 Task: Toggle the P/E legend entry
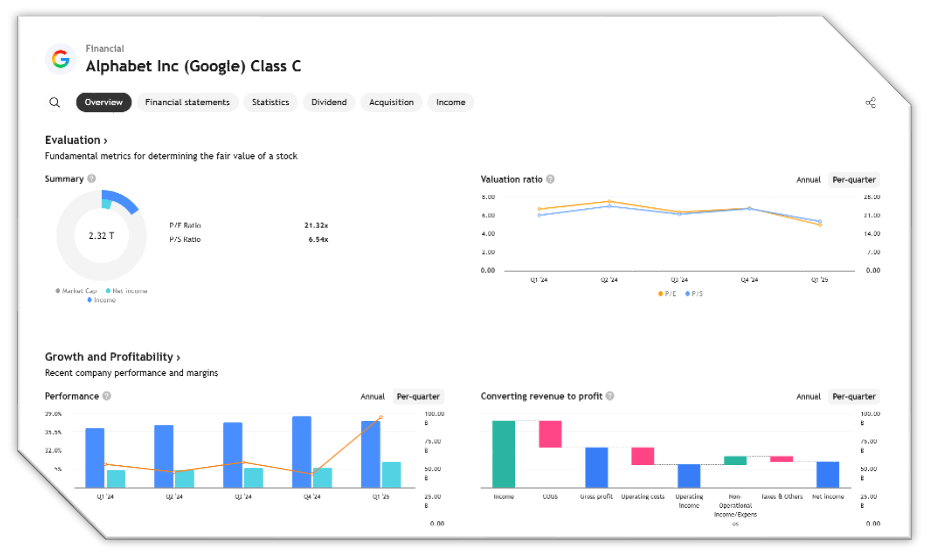(x=667, y=294)
